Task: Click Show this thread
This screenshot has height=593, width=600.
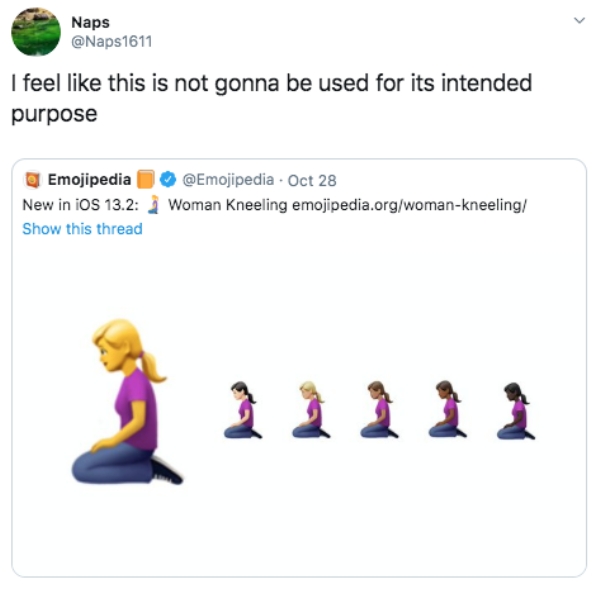Action: tap(82, 229)
